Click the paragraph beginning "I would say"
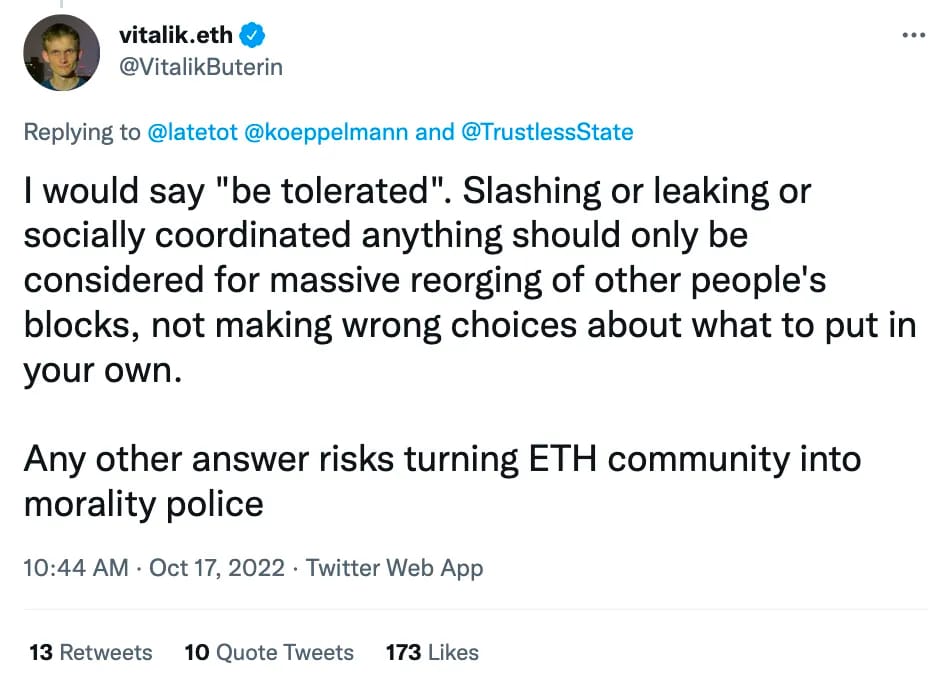This screenshot has width=946, height=678. tap(470, 280)
